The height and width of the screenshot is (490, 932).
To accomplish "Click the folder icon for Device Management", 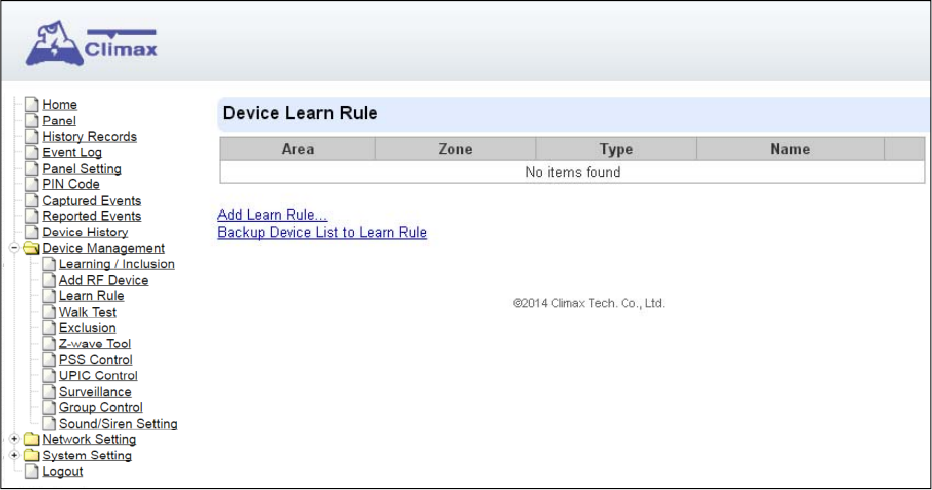I will click(x=32, y=248).
